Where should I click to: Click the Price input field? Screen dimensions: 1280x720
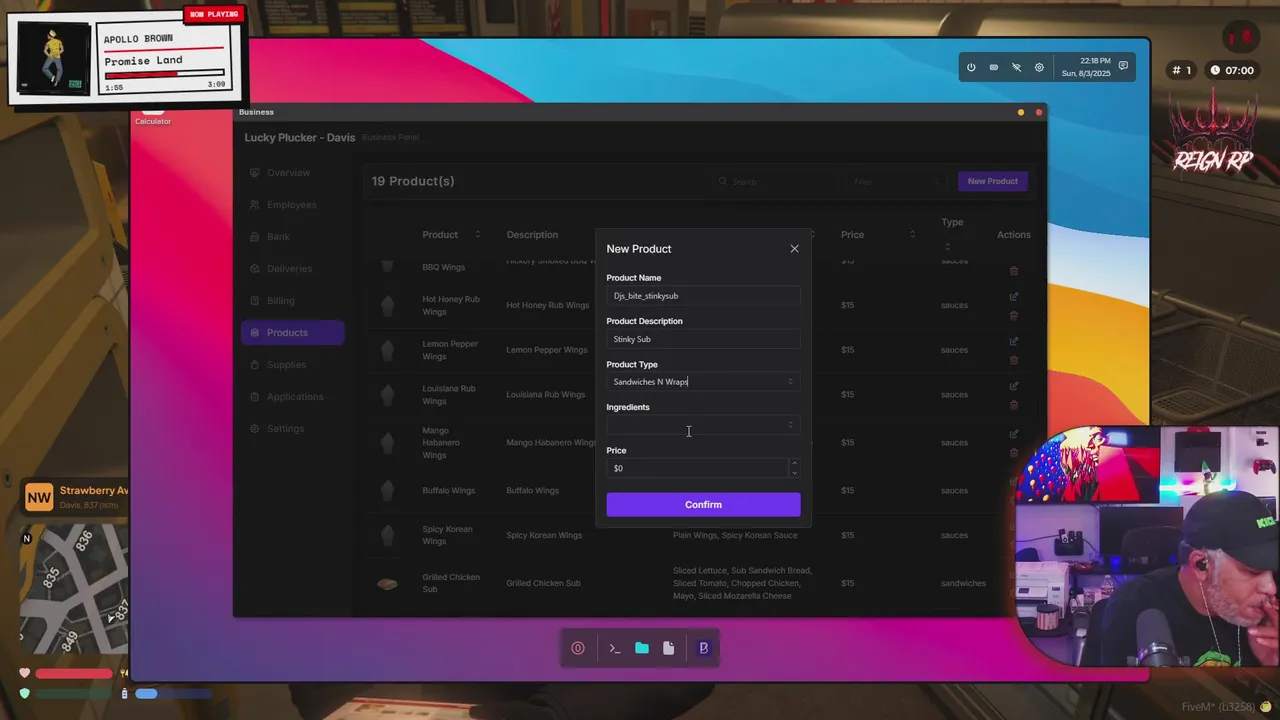(697, 468)
